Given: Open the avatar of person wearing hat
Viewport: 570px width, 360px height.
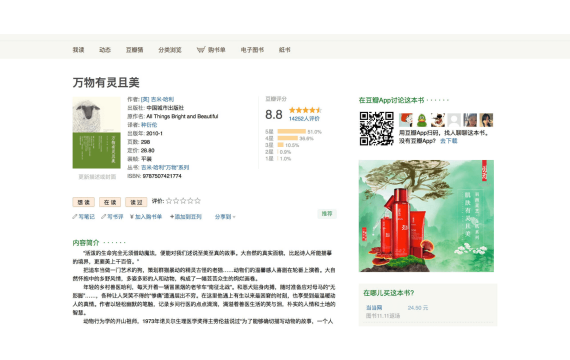Looking at the screenshot, I should pyautogui.click(x=438, y=120).
